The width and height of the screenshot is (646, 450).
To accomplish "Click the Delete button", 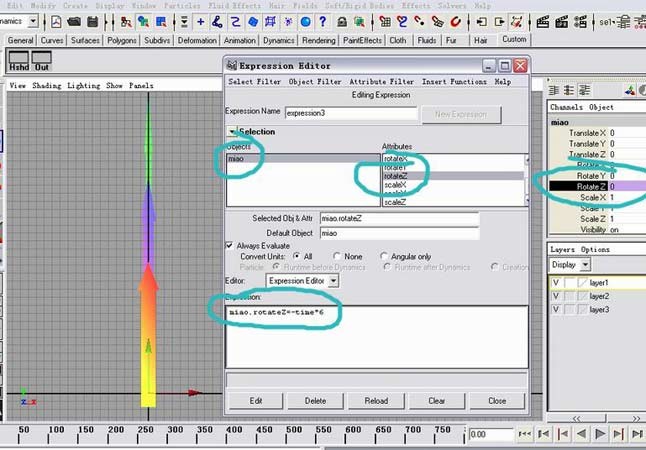I will point(315,401).
